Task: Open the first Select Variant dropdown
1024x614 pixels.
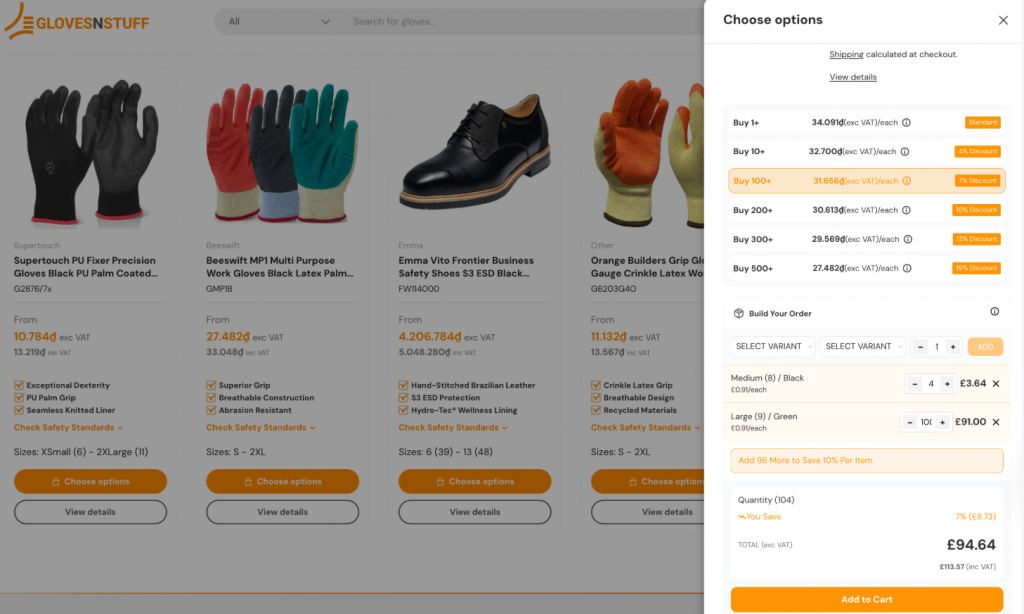Action: (x=772, y=346)
